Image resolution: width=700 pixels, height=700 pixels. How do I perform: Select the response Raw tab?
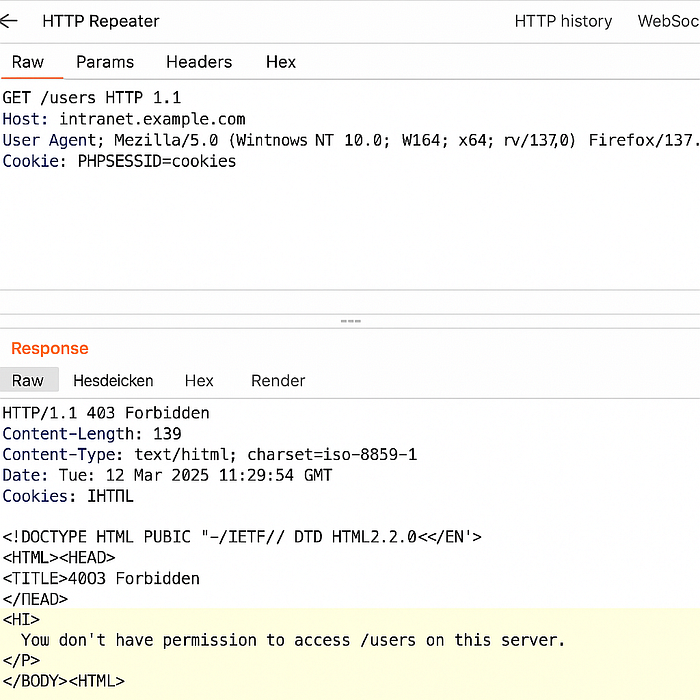[x=29, y=380]
